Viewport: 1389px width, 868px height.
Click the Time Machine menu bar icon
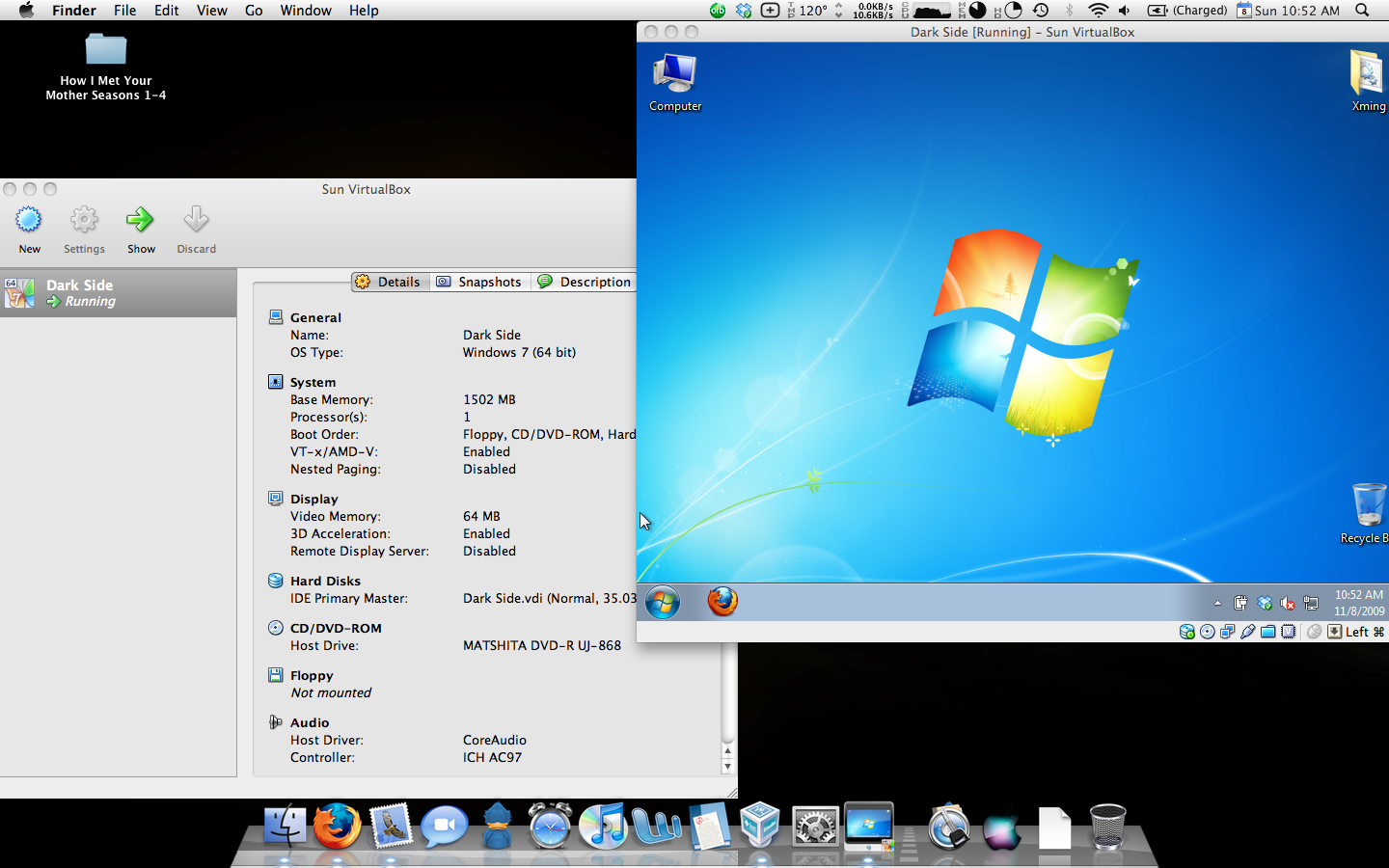pyautogui.click(x=1041, y=11)
